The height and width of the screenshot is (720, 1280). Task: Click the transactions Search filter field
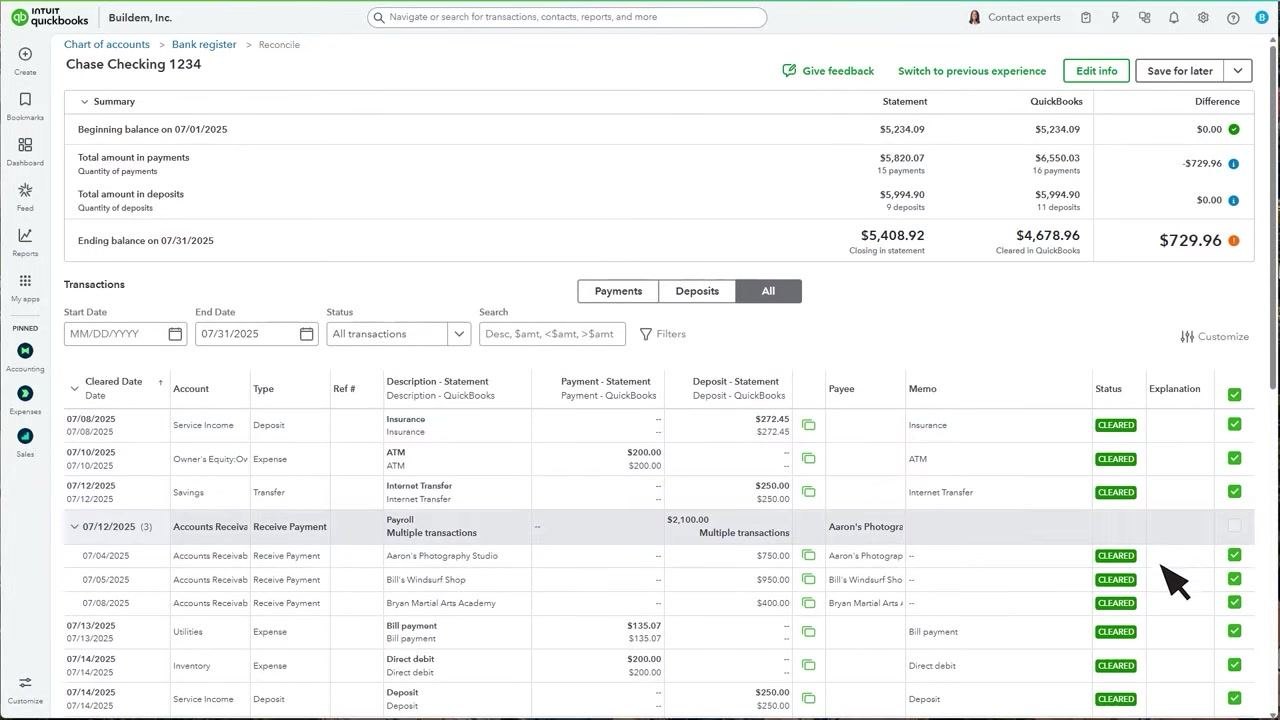[552, 334]
